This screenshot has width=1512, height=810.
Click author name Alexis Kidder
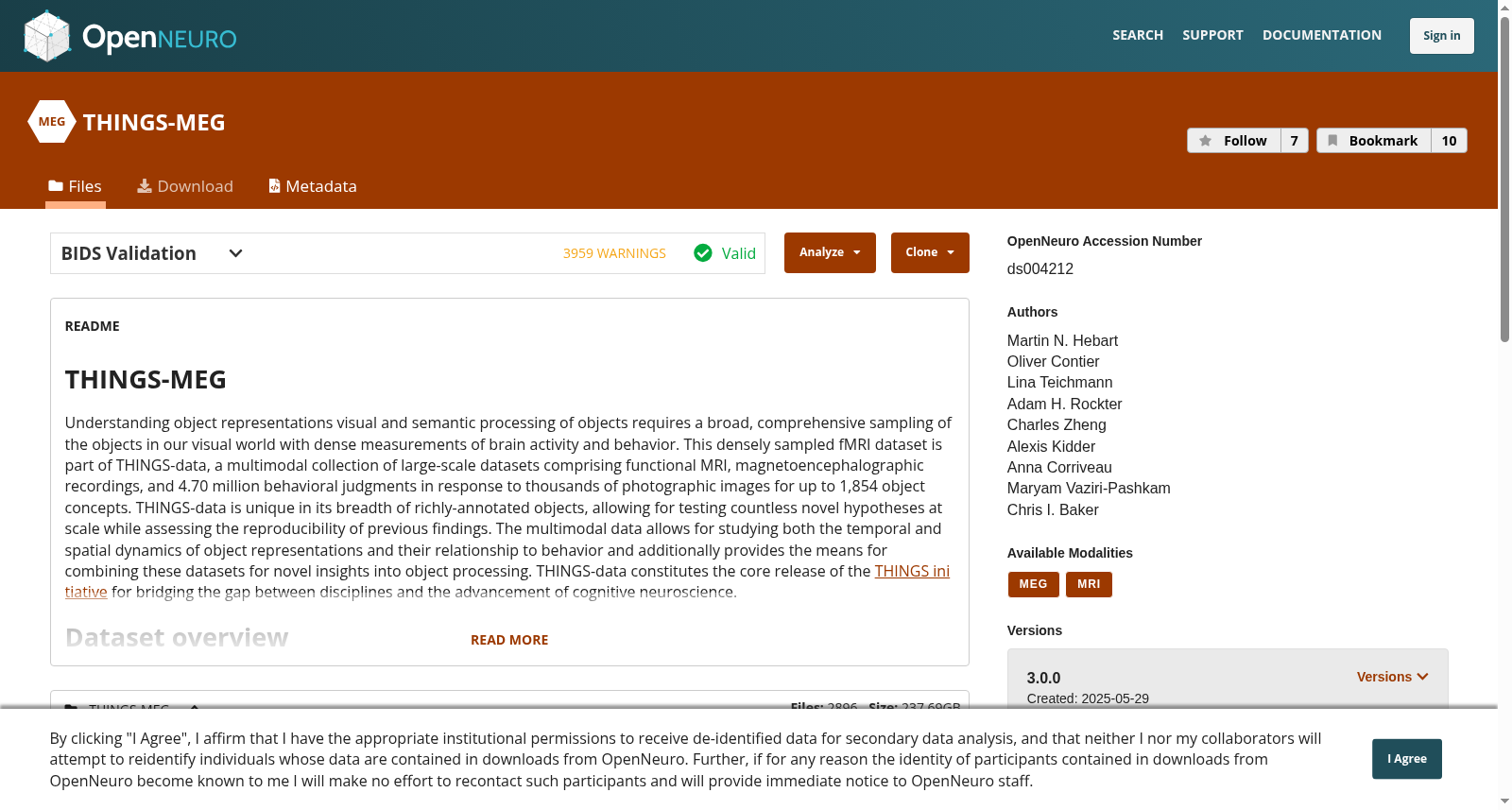coord(1051,447)
